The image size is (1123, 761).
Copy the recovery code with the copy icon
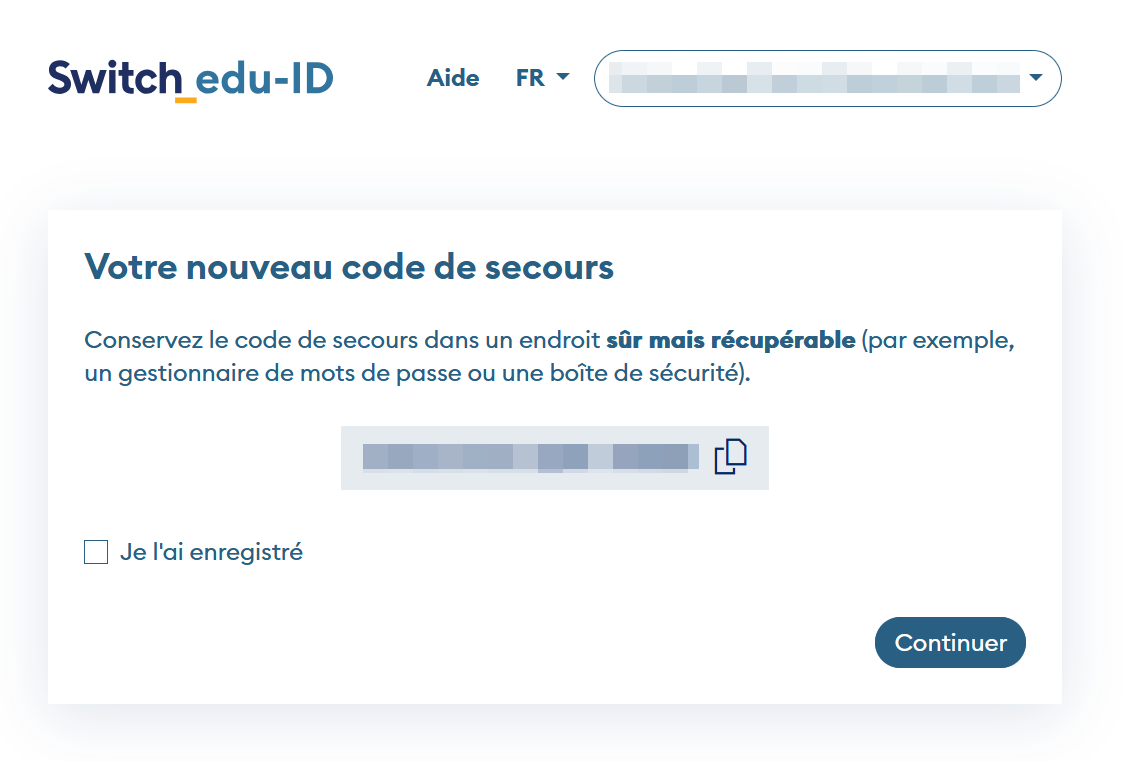tap(730, 456)
